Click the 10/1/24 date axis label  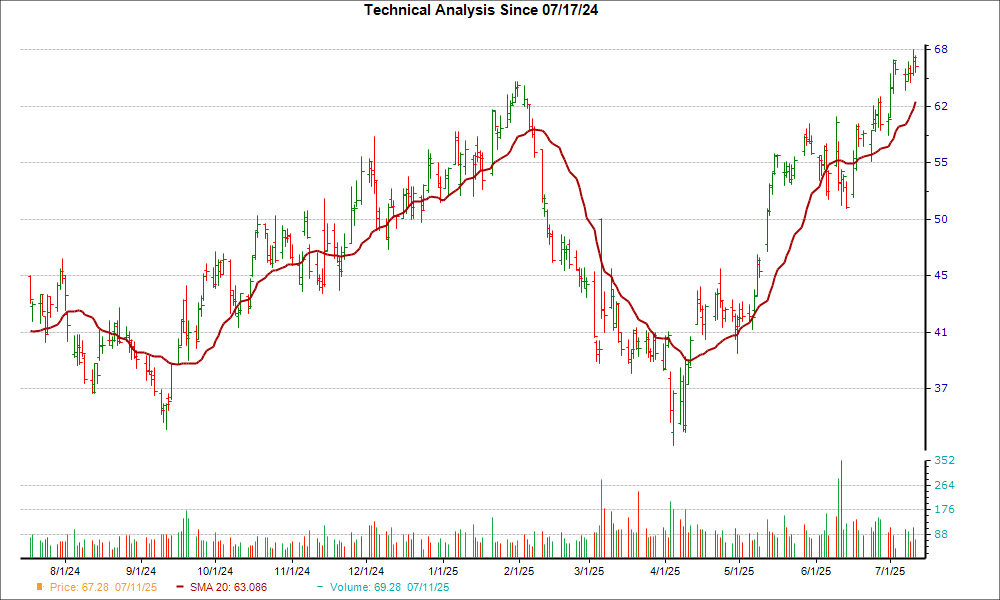215,571
